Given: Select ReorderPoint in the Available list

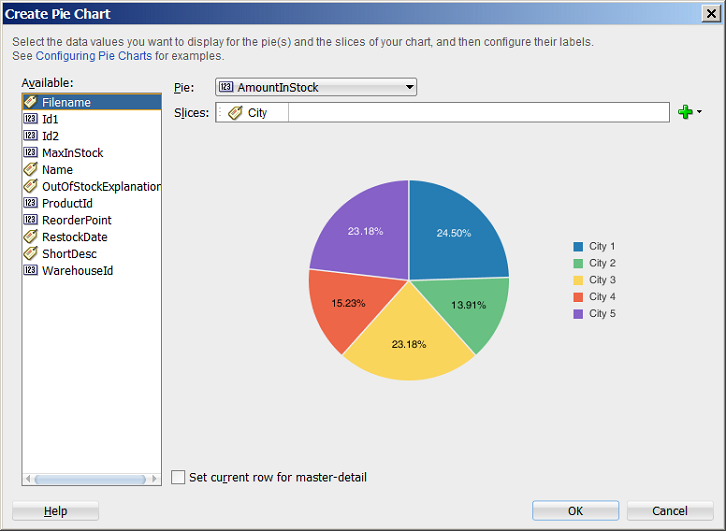Looking at the screenshot, I should pyautogui.click(x=92, y=219).
